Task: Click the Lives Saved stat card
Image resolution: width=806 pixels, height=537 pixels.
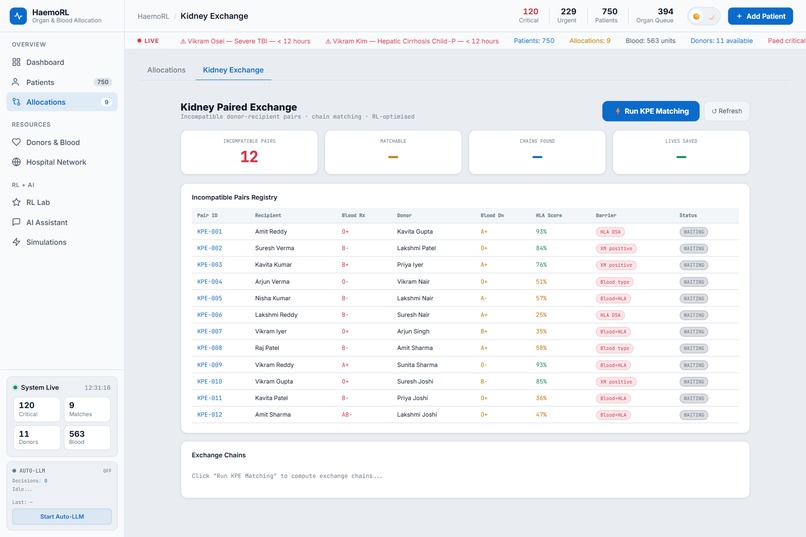Action: tap(681, 152)
